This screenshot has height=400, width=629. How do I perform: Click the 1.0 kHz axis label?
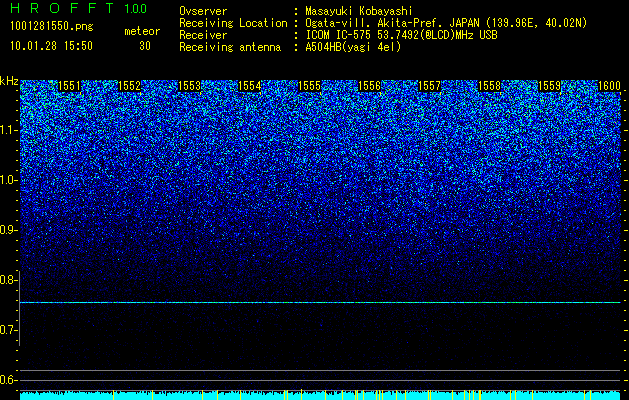point(8,181)
